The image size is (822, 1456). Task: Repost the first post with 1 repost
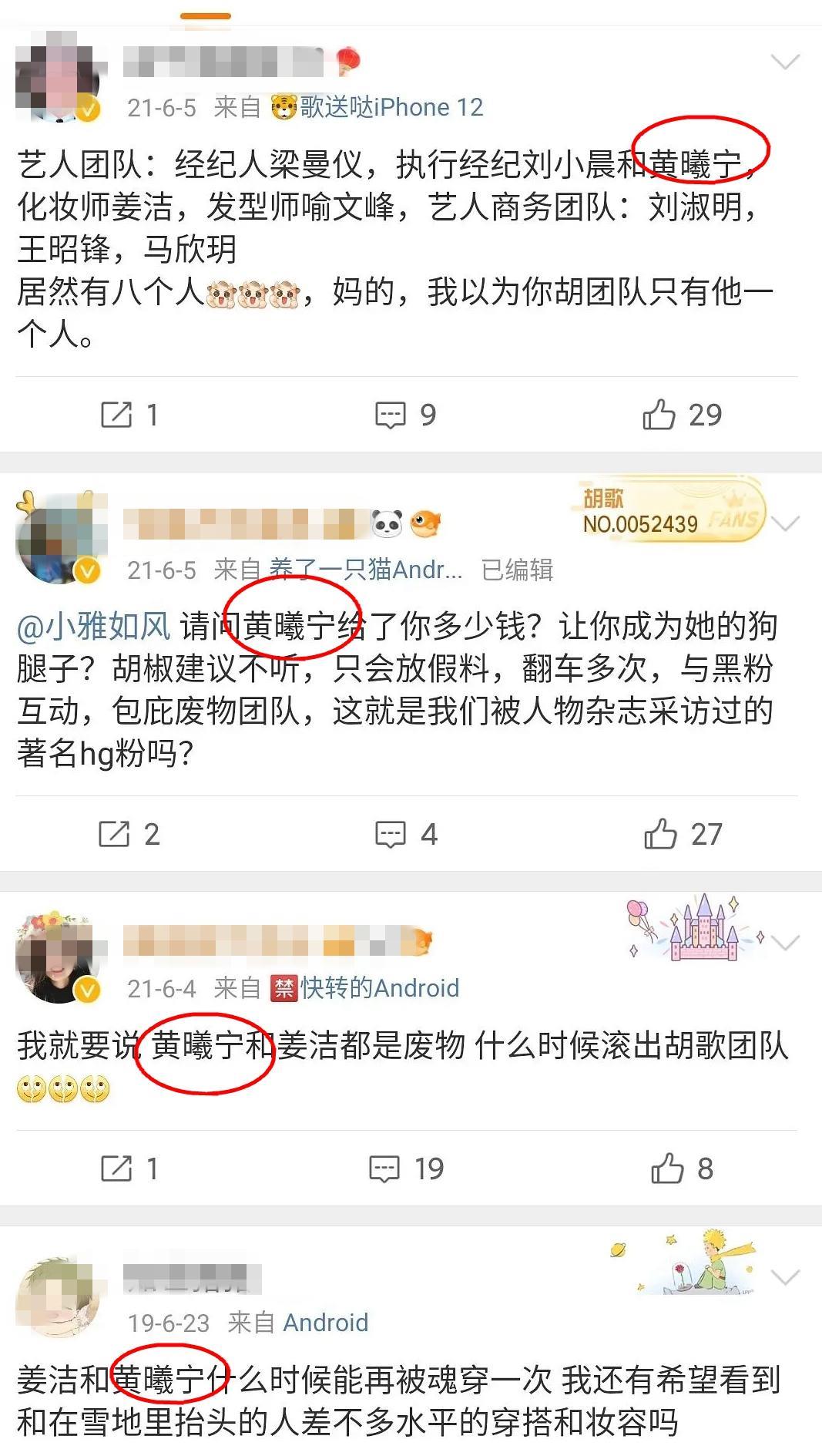[129, 415]
